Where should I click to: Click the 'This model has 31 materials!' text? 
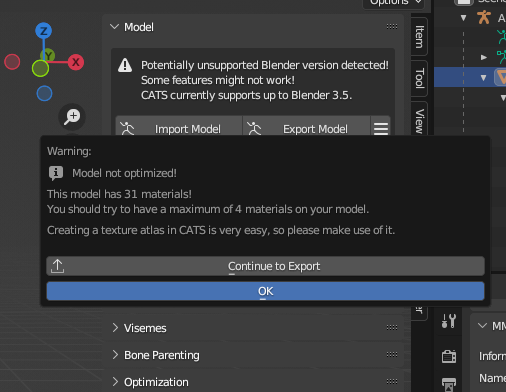[x=119, y=194]
